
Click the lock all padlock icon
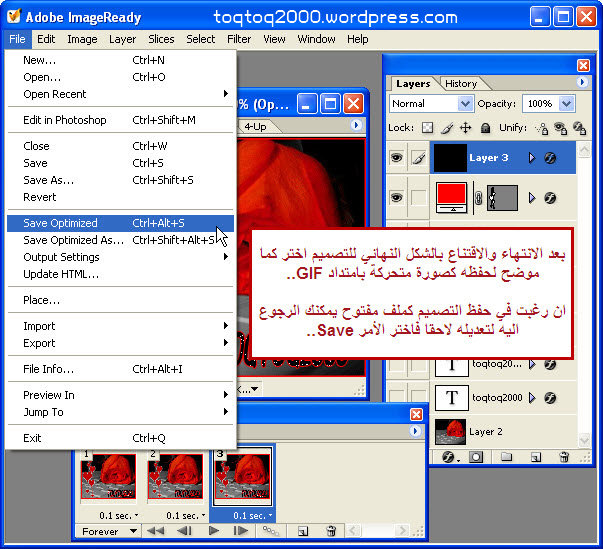484,128
